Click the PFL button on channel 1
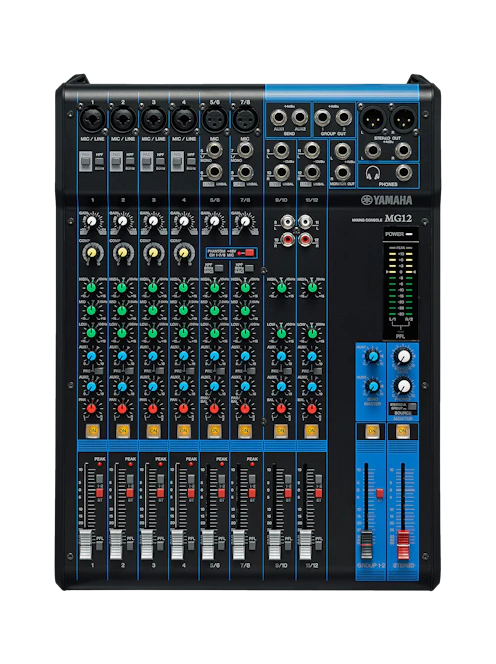This screenshot has width=496, height=664. [x=100, y=545]
